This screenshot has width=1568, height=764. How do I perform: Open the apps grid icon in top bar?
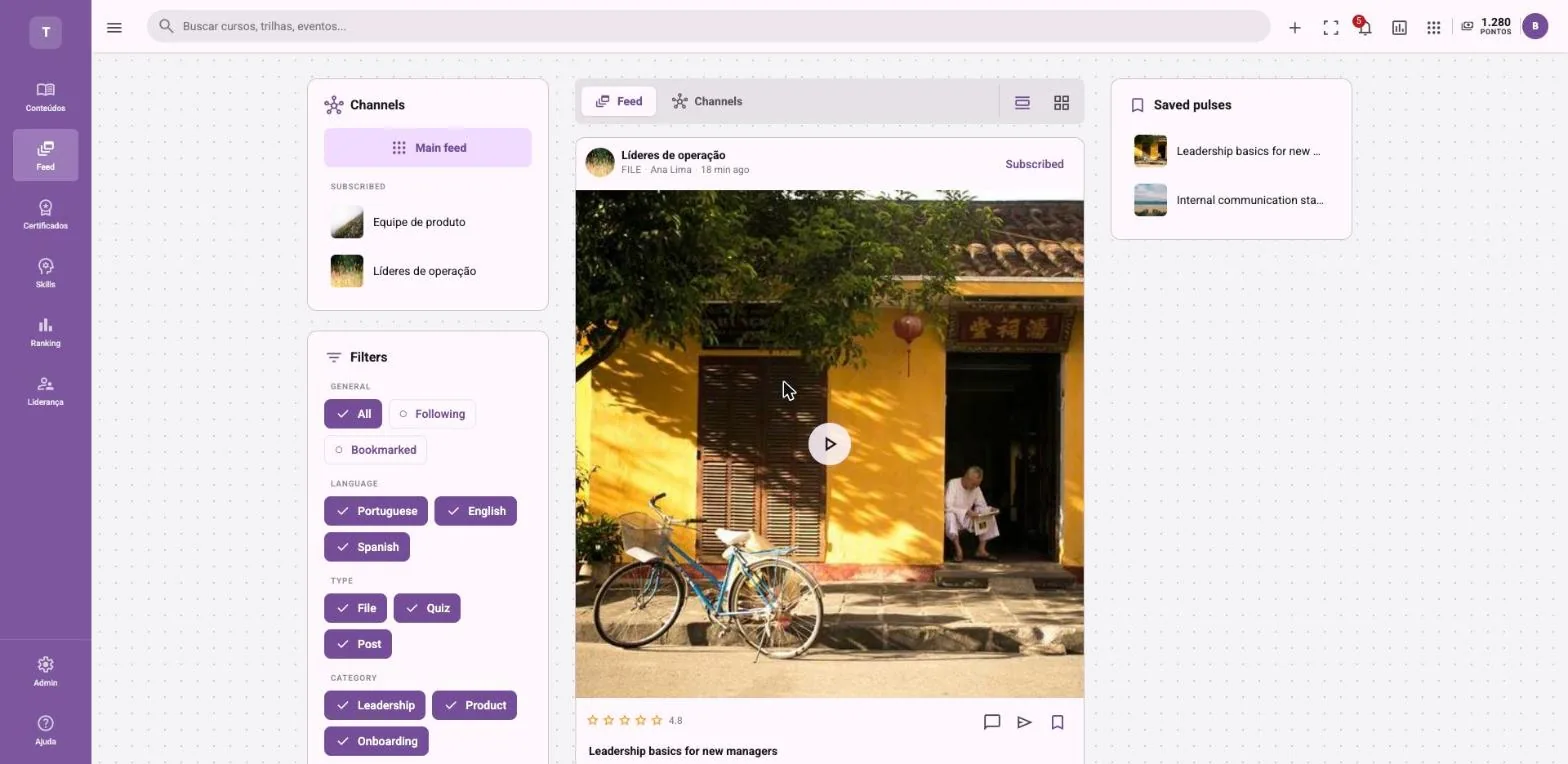point(1434,28)
